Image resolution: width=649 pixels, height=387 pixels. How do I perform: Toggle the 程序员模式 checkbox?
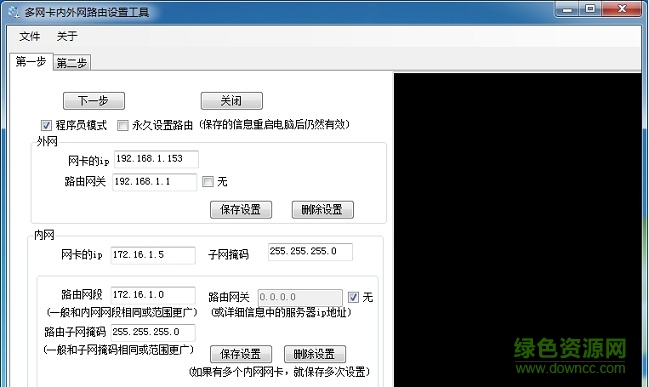[46, 125]
